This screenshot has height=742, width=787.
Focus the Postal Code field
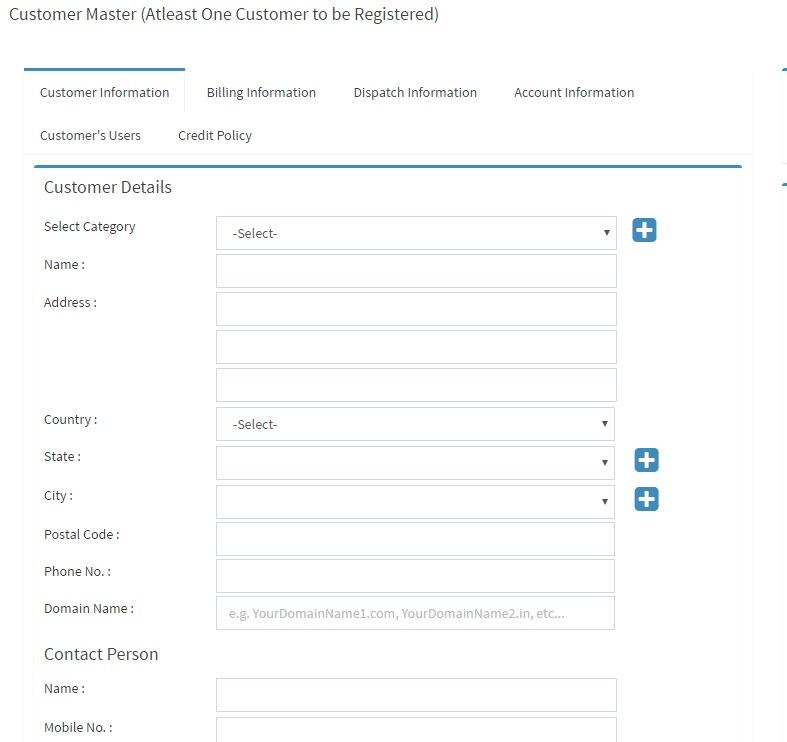pyautogui.click(x=415, y=539)
